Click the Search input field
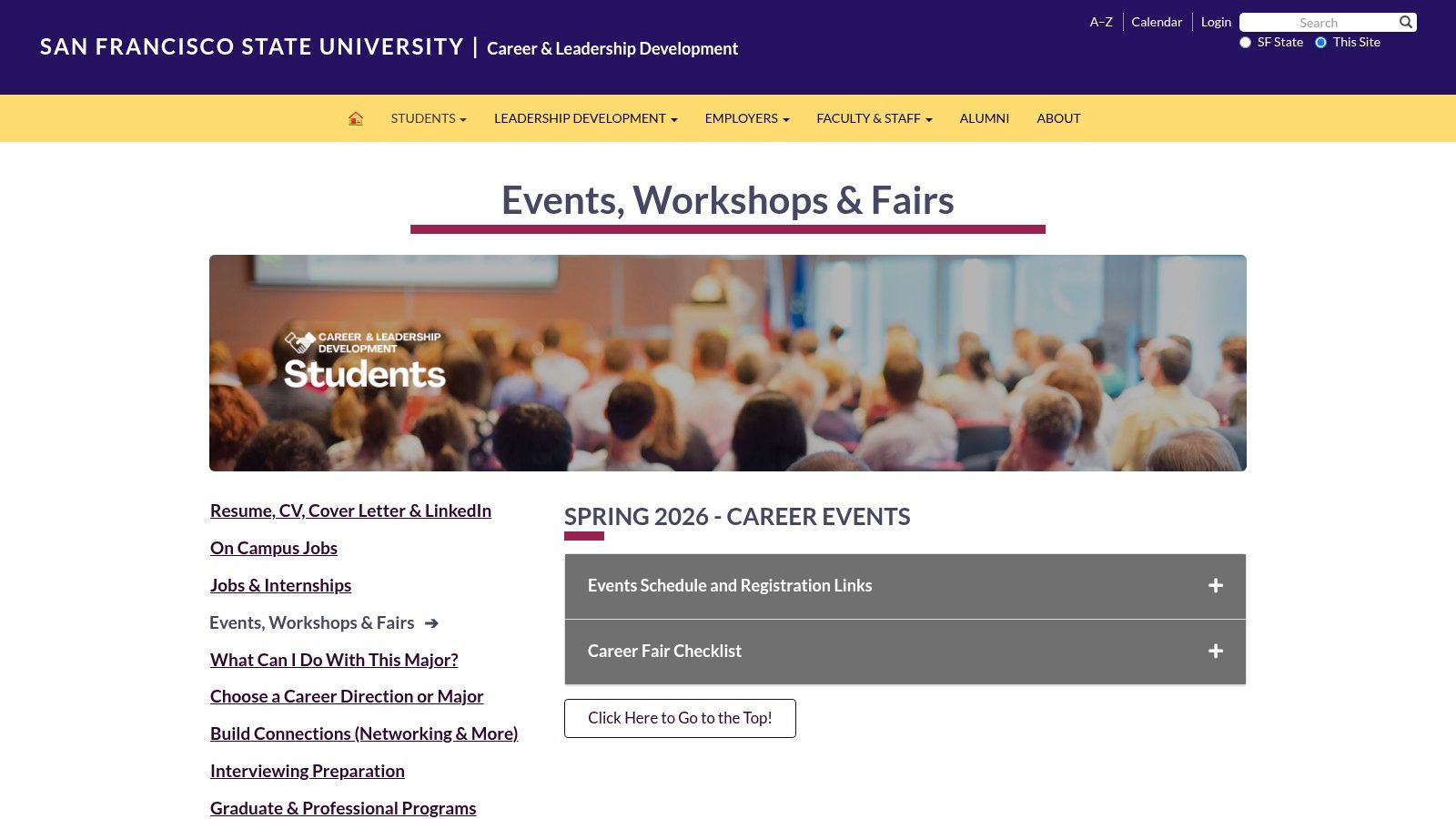The width and height of the screenshot is (1456, 819). [1319, 22]
